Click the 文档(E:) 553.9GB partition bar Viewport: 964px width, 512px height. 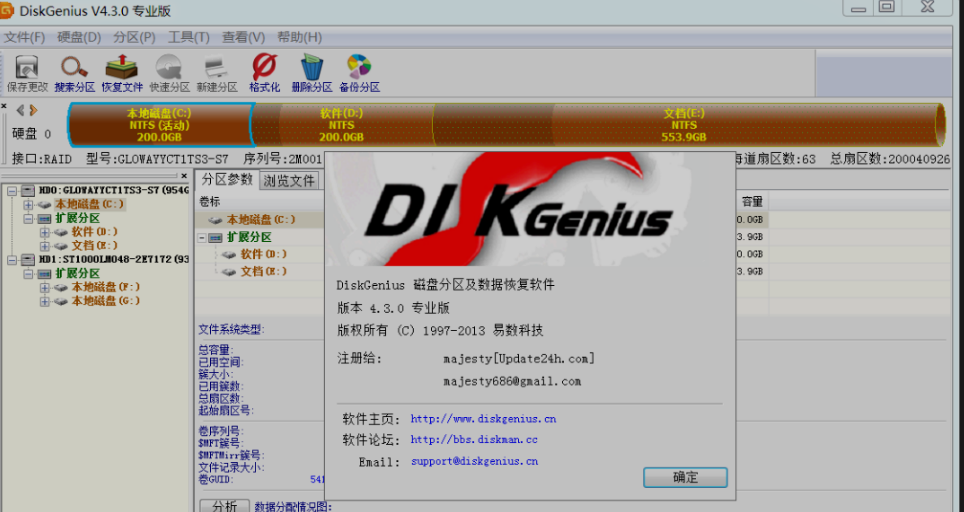click(687, 125)
